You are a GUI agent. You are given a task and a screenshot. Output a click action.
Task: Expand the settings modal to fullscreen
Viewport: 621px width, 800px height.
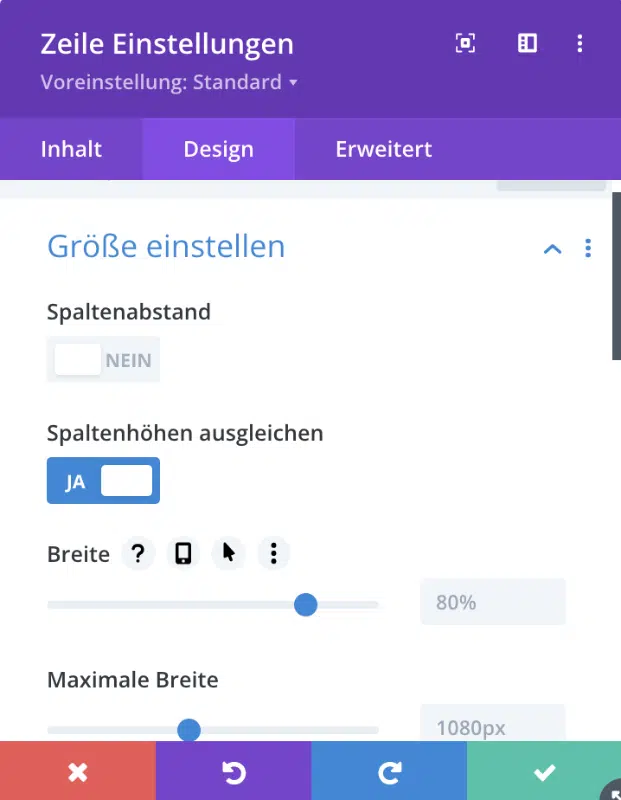465,43
